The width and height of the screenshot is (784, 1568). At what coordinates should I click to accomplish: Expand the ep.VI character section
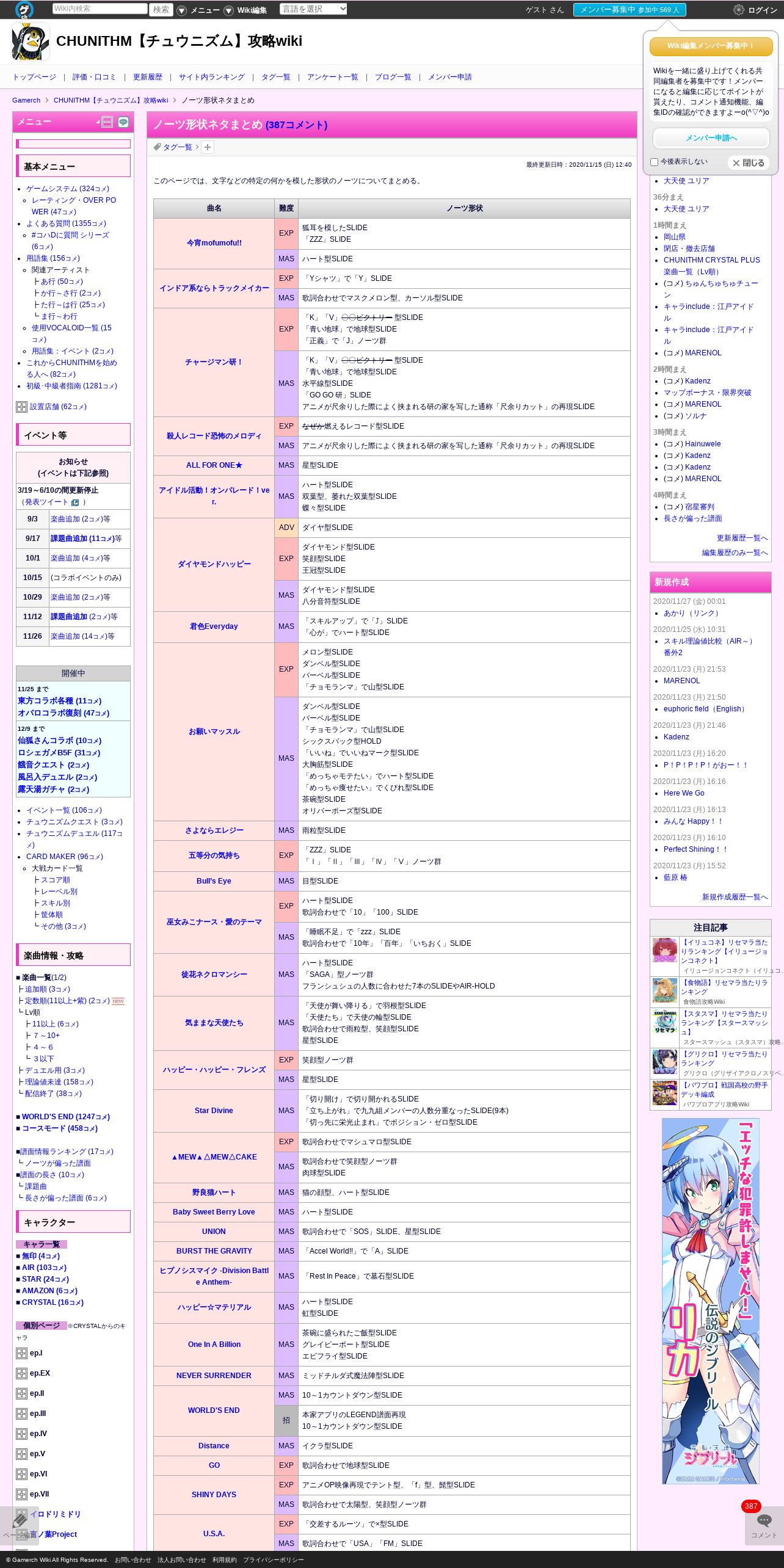point(21,1474)
